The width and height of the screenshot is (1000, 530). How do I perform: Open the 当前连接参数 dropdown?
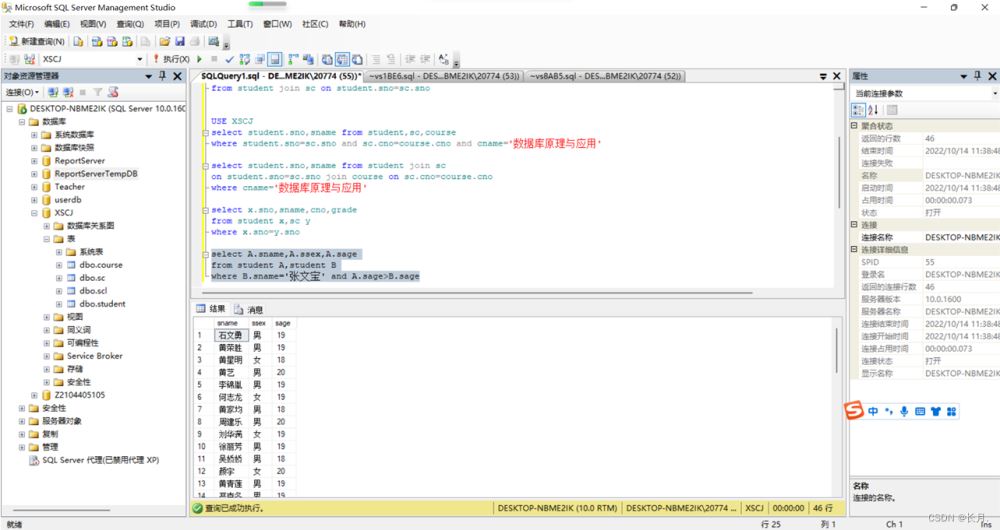[993, 93]
